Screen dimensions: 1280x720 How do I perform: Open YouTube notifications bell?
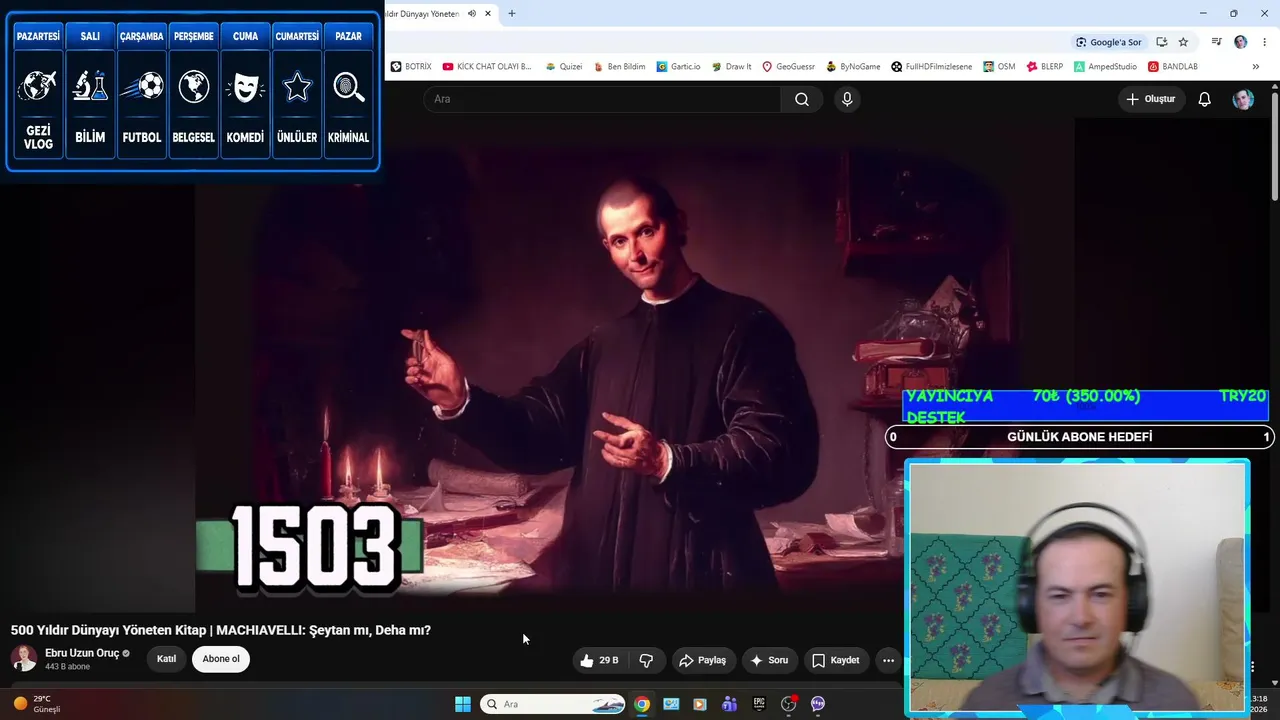tap(1205, 99)
